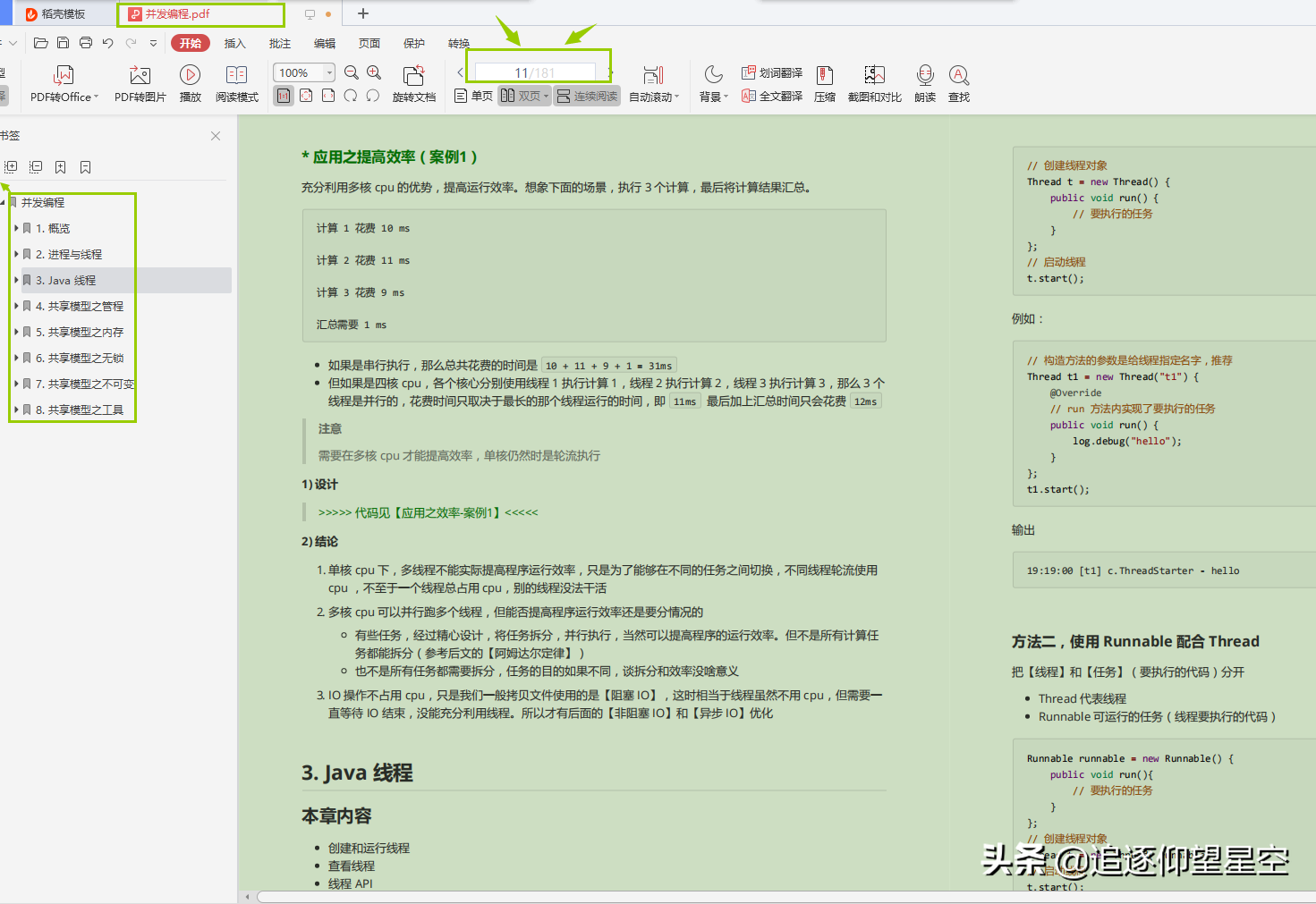Go to previous page arrow

pos(460,72)
